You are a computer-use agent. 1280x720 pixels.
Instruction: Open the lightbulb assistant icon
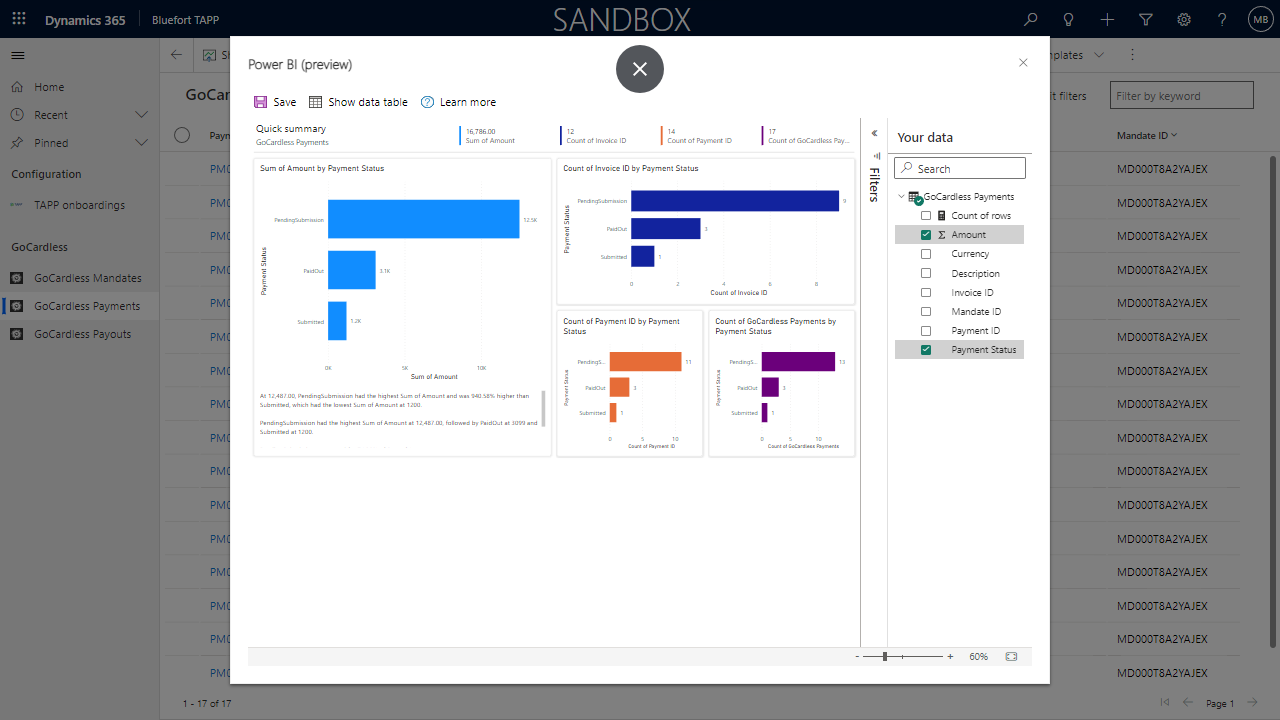tap(1069, 19)
